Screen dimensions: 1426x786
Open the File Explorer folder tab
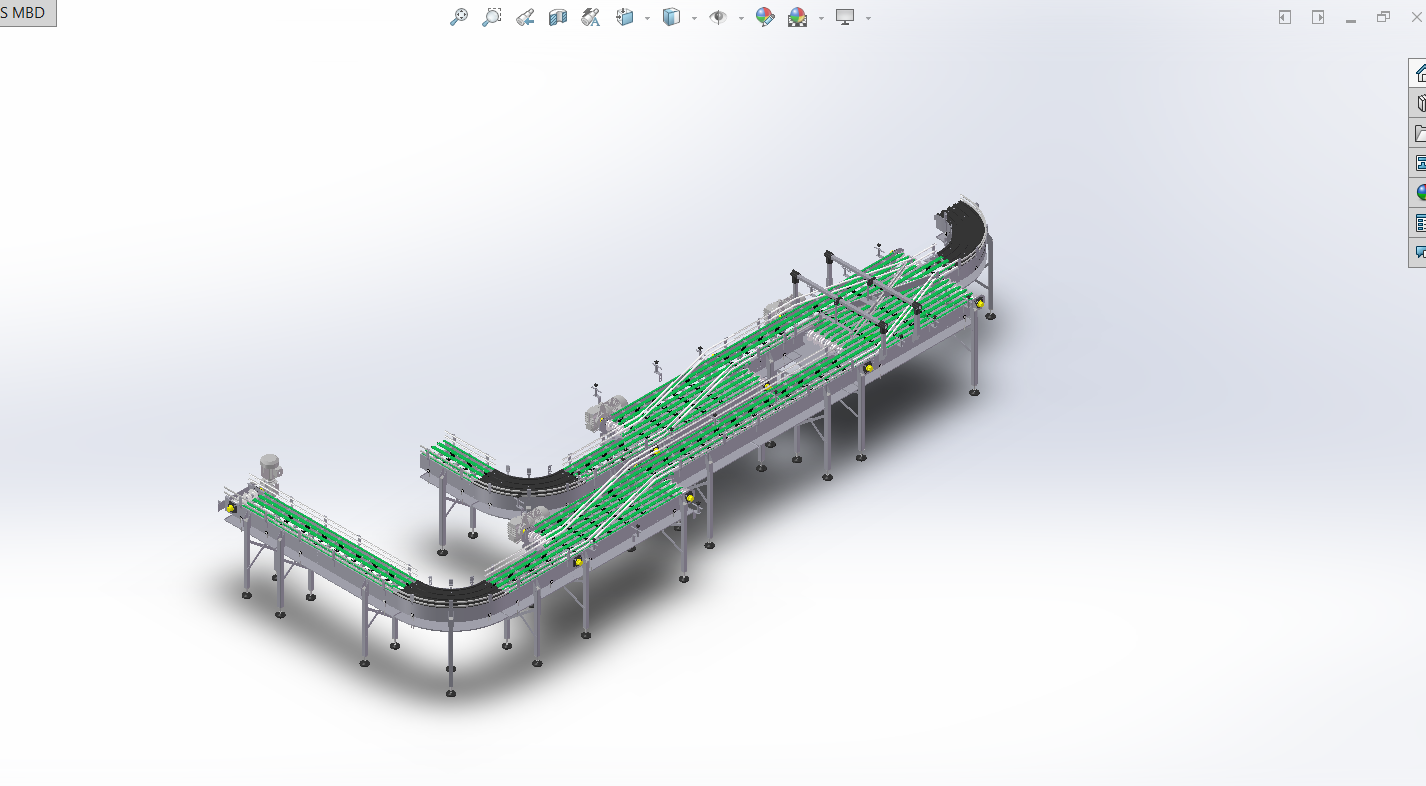[x=1418, y=133]
